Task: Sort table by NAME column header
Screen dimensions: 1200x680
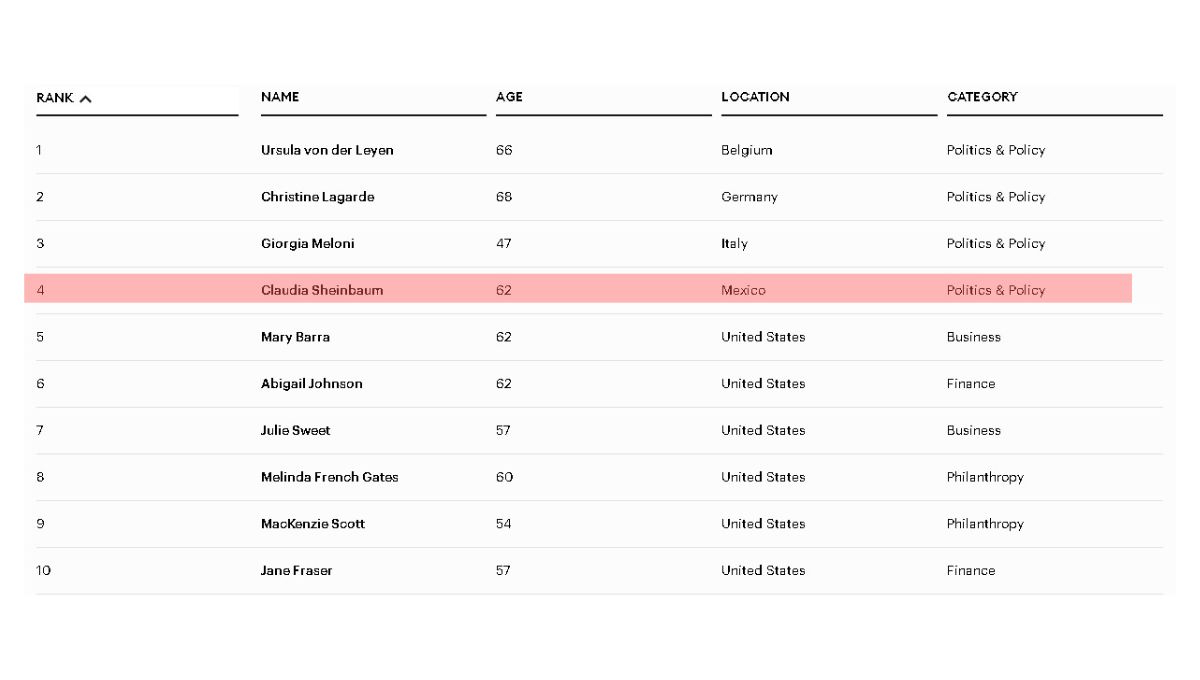Action: pyautogui.click(x=280, y=97)
